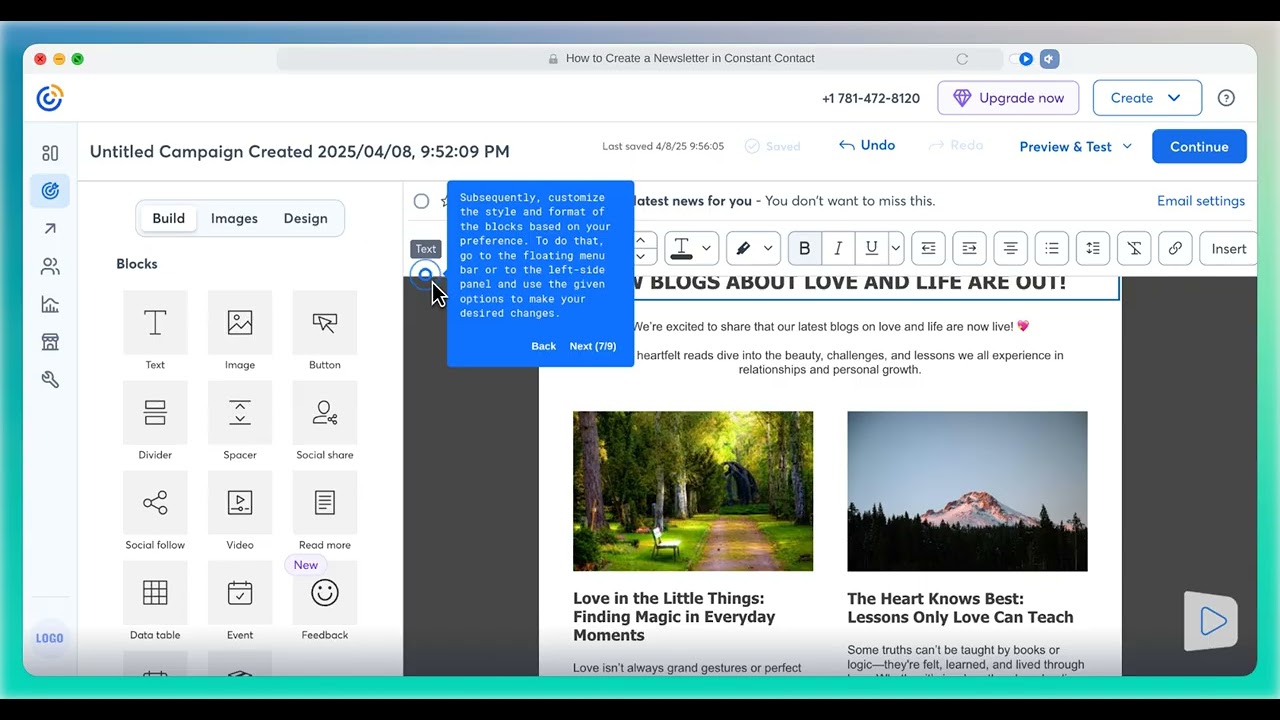Screen dimensions: 1280x720
Task: Select the Button block
Action: [x=325, y=331]
